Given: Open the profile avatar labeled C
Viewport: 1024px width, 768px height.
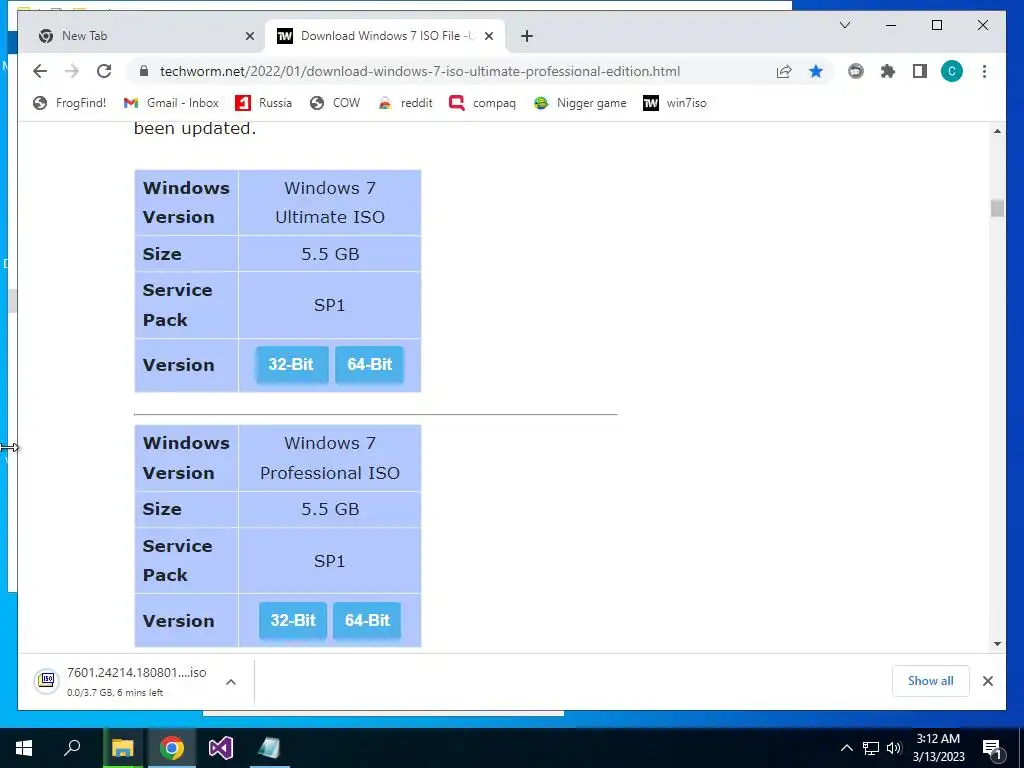Looking at the screenshot, I should click(952, 71).
